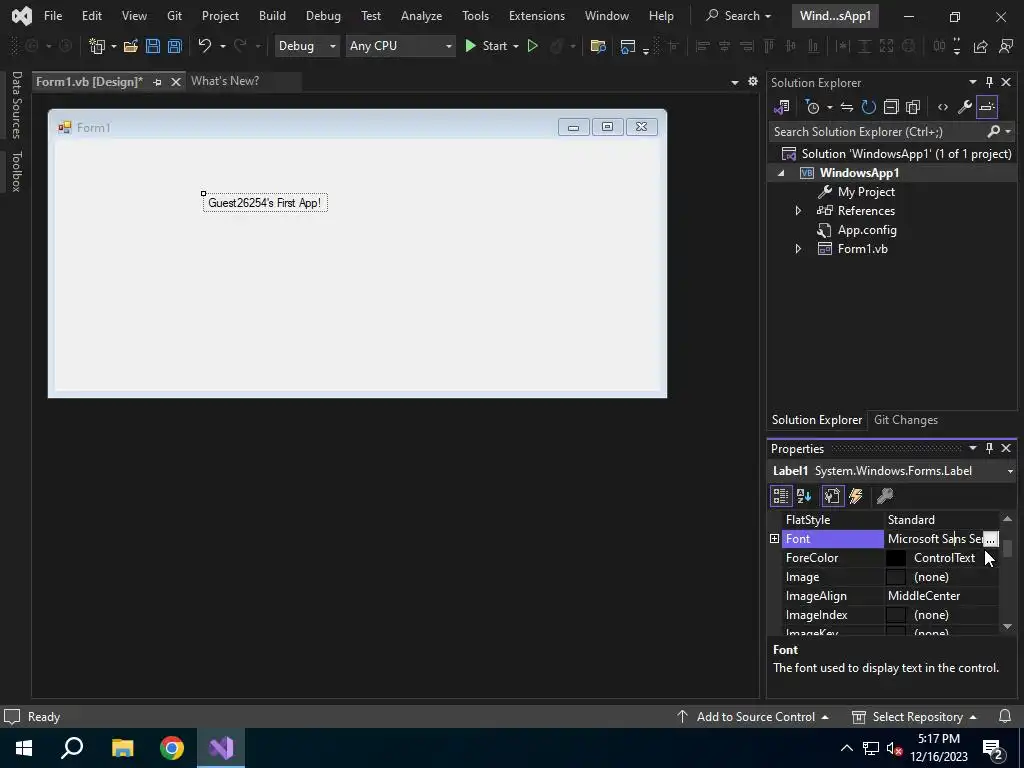Click the Pending Changes Filter clock icon
1024x768 pixels.
(812, 107)
